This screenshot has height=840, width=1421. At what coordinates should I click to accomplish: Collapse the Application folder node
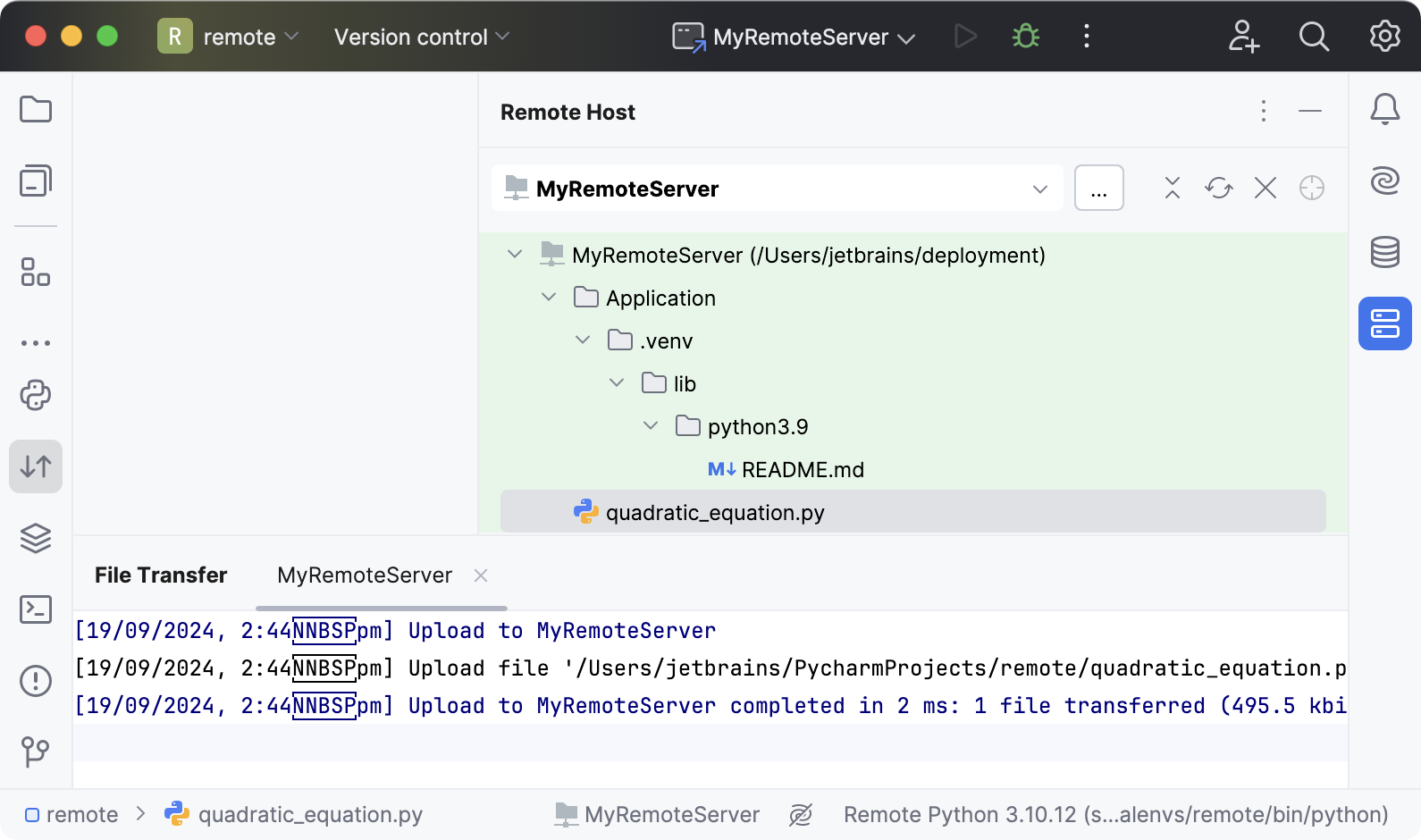tap(549, 298)
